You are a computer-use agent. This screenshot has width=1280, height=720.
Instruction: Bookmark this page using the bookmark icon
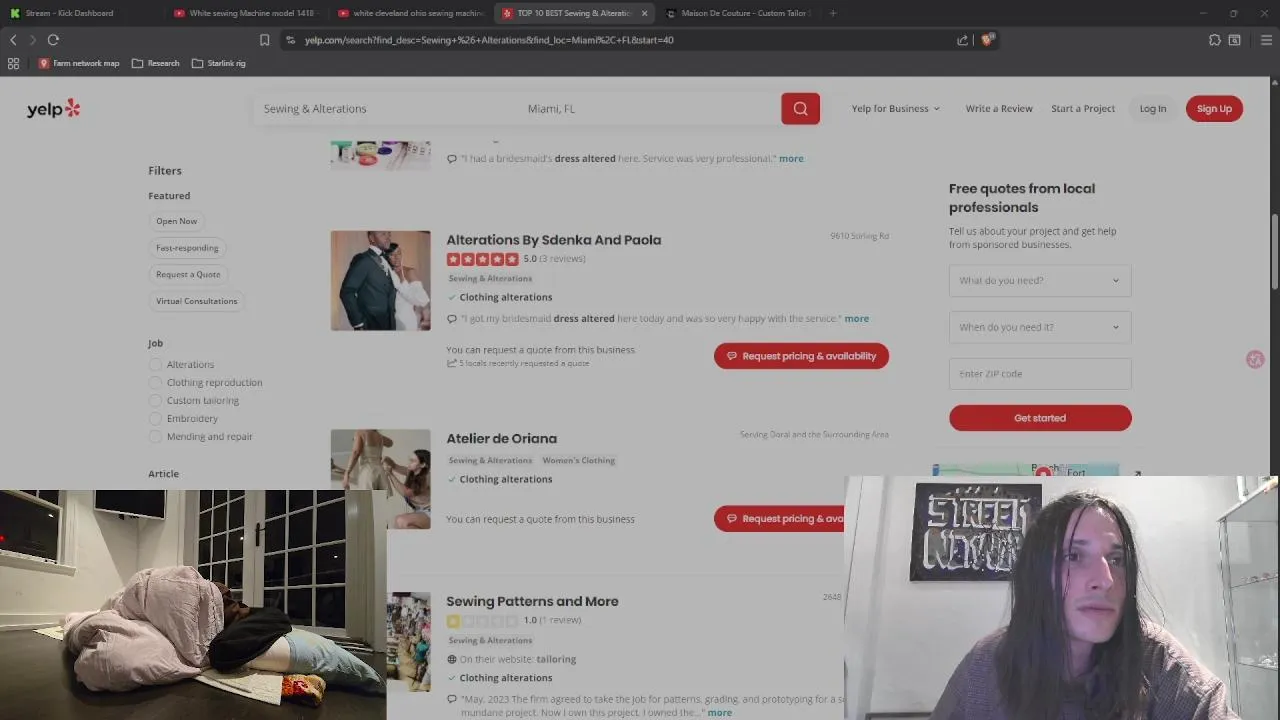click(x=264, y=40)
